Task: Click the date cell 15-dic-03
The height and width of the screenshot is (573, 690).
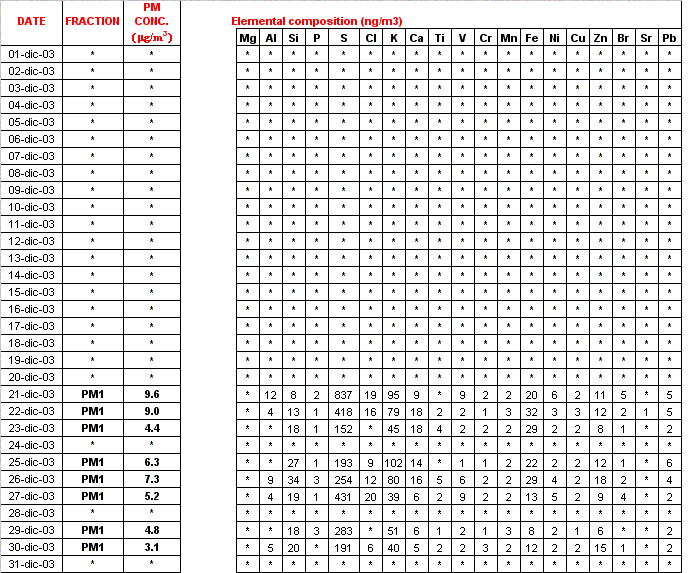Action: click(32, 292)
